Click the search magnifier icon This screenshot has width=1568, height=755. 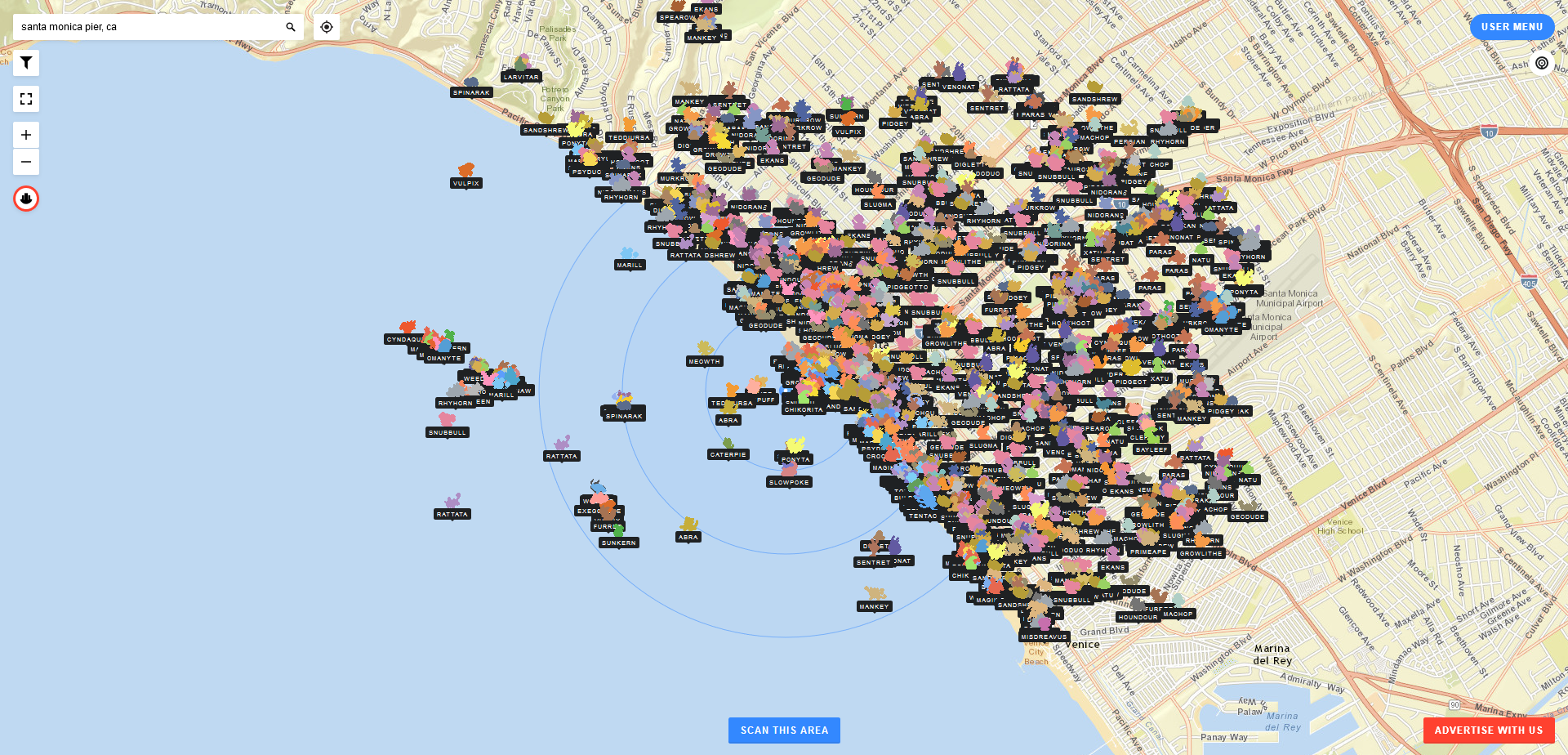pyautogui.click(x=291, y=27)
